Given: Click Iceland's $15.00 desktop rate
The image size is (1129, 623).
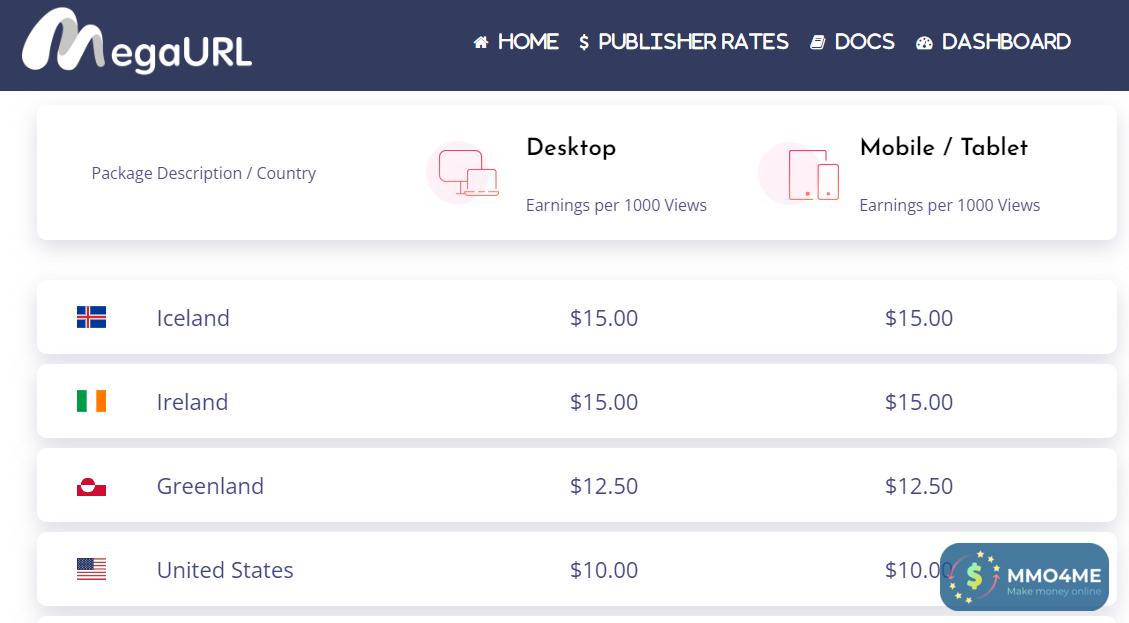Looking at the screenshot, I should 603,318.
